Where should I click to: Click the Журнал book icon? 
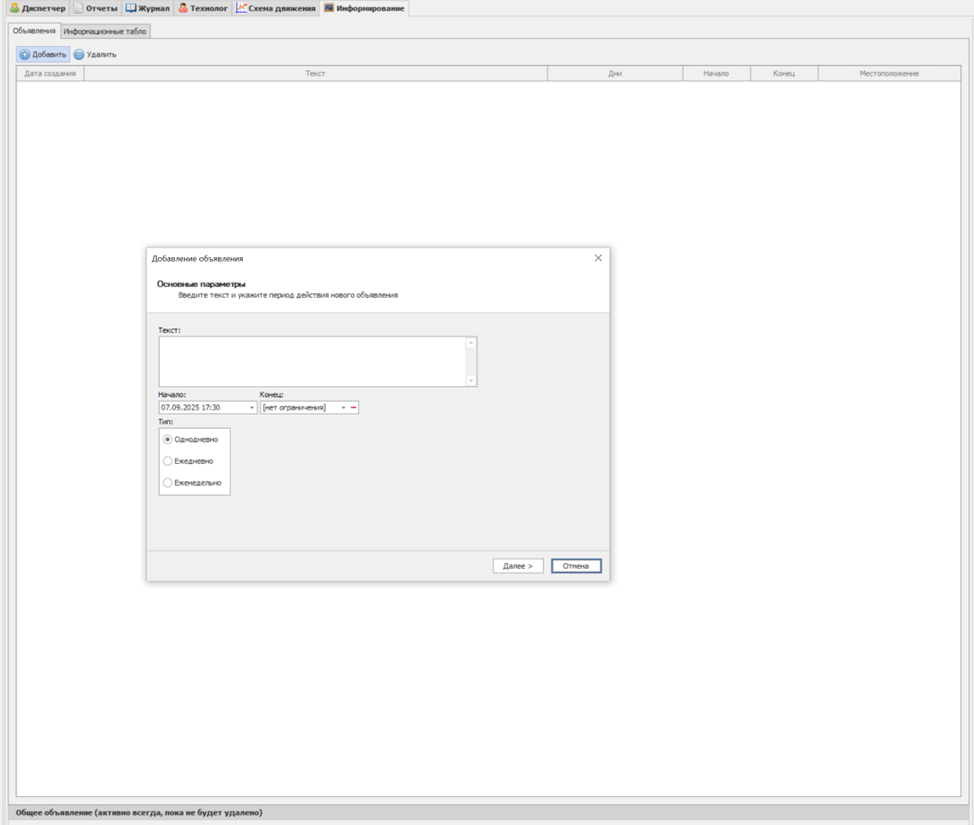click(131, 8)
